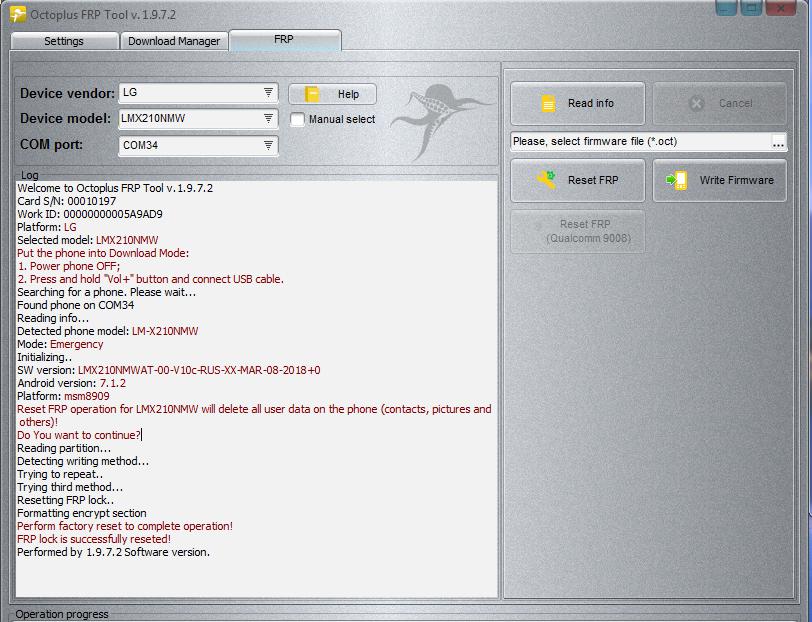
Task: Click log line 'Do You want to continue?'
Action: point(79,435)
